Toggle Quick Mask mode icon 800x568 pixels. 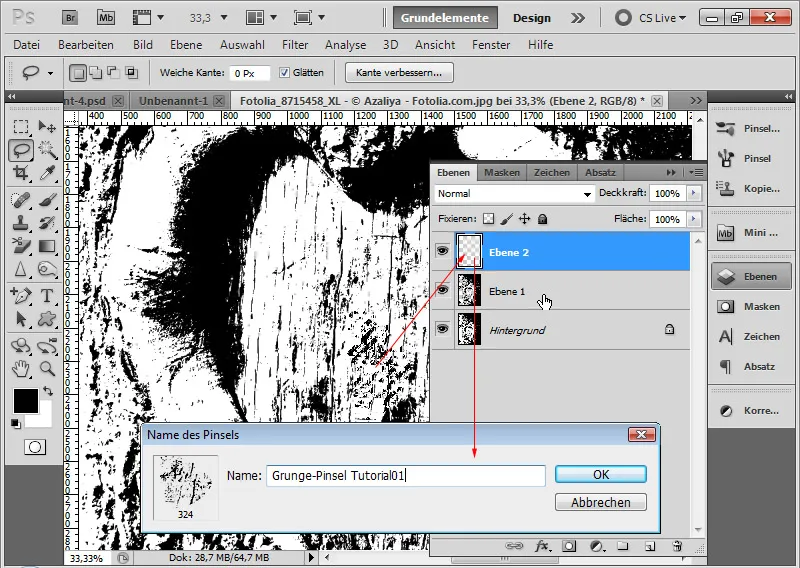35,447
